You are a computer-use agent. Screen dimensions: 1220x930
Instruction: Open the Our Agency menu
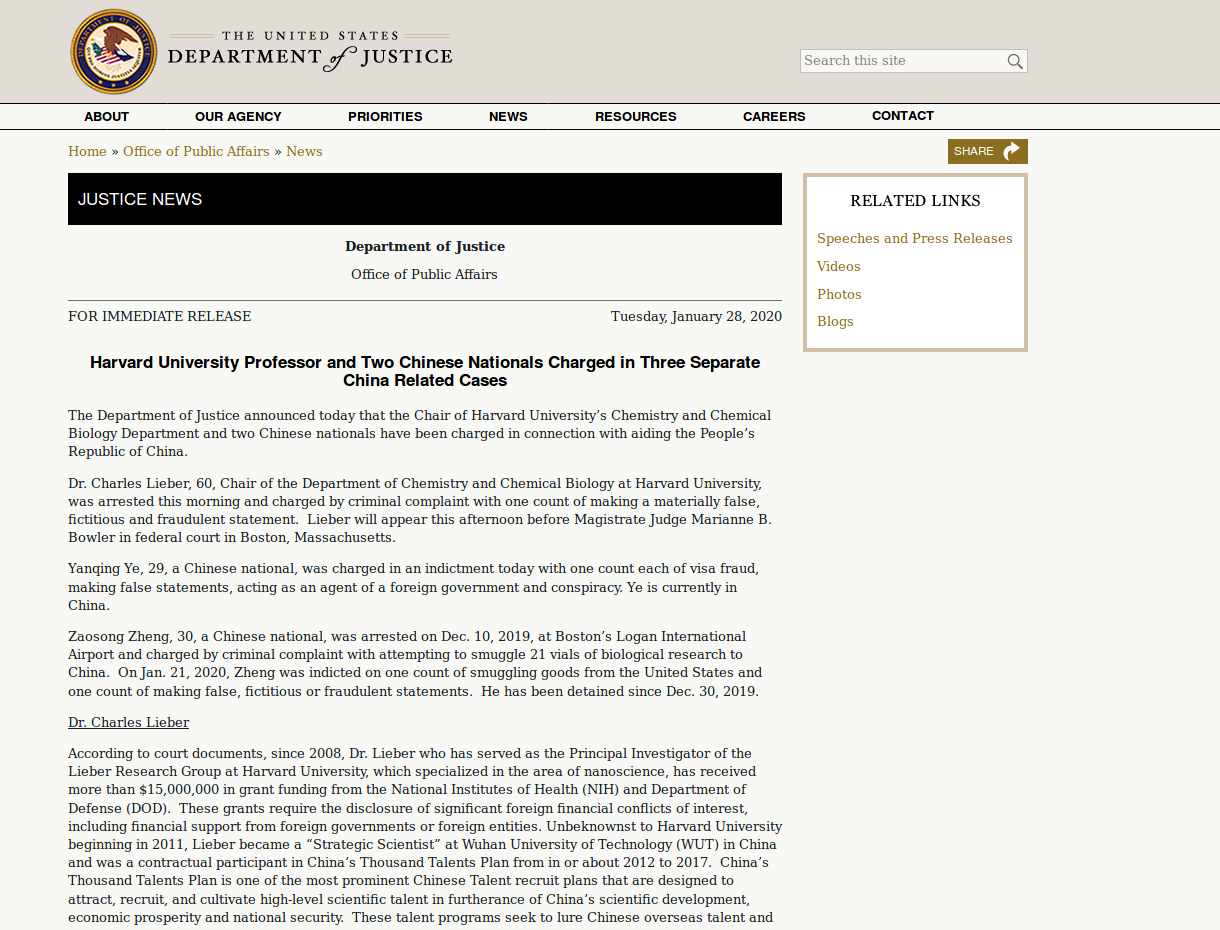pos(238,116)
